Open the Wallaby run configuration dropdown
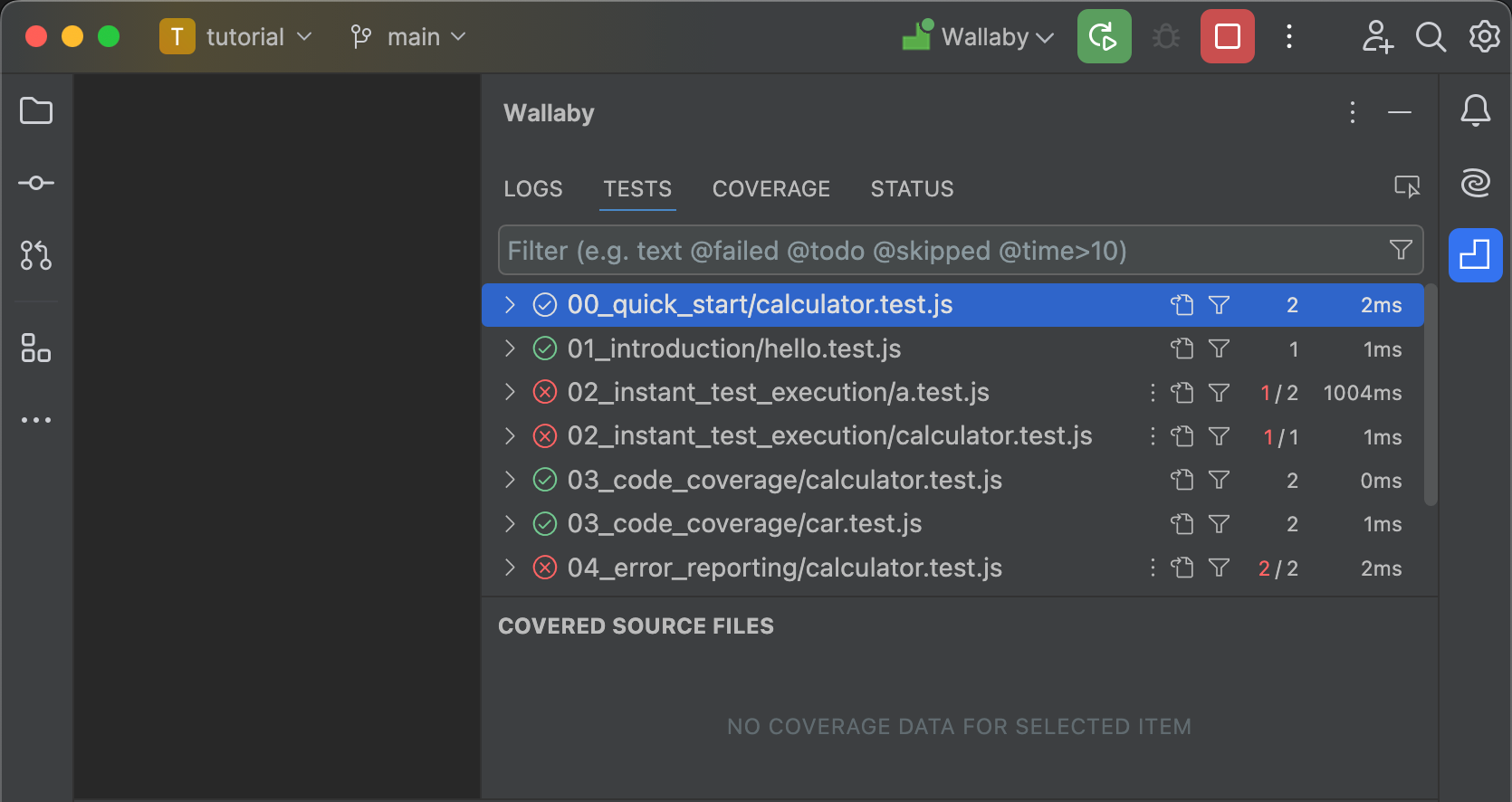 978,36
